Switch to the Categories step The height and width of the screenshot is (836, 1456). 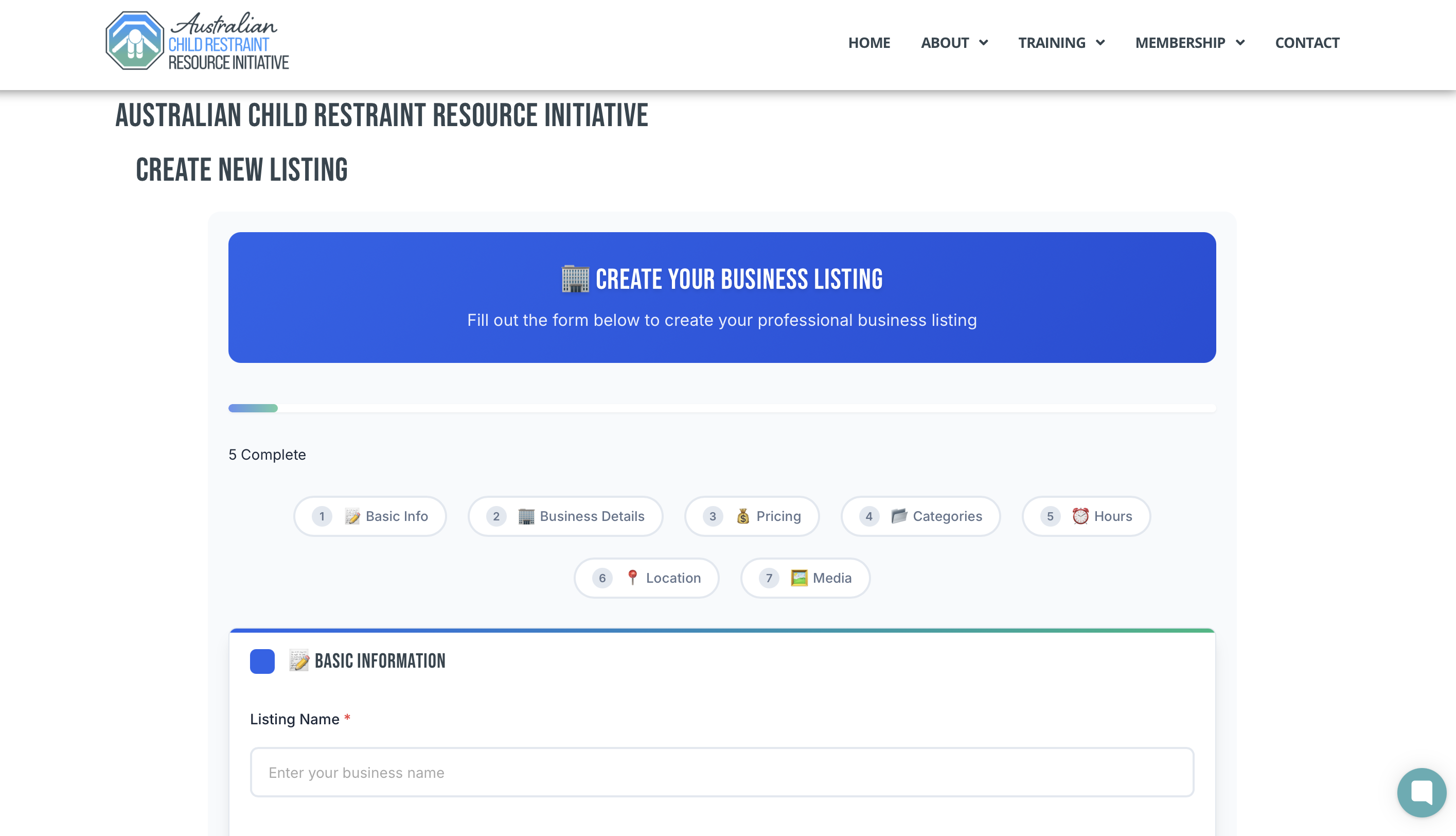tap(921, 516)
